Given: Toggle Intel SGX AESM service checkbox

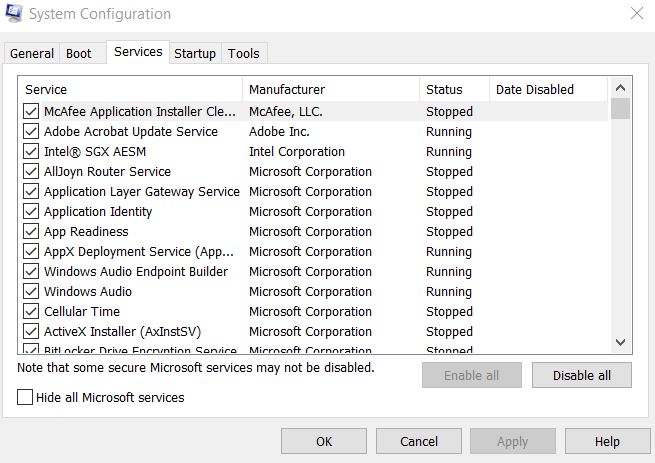Looking at the screenshot, I should click(x=31, y=152).
